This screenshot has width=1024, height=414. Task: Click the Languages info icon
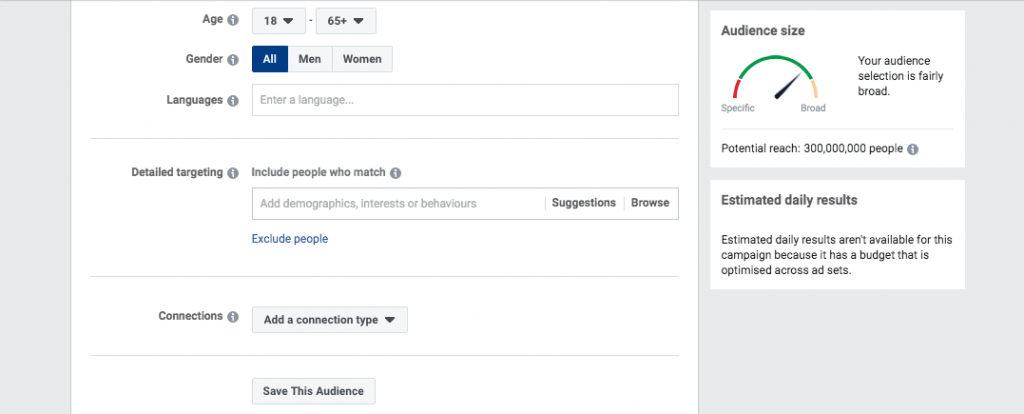[x=233, y=101]
